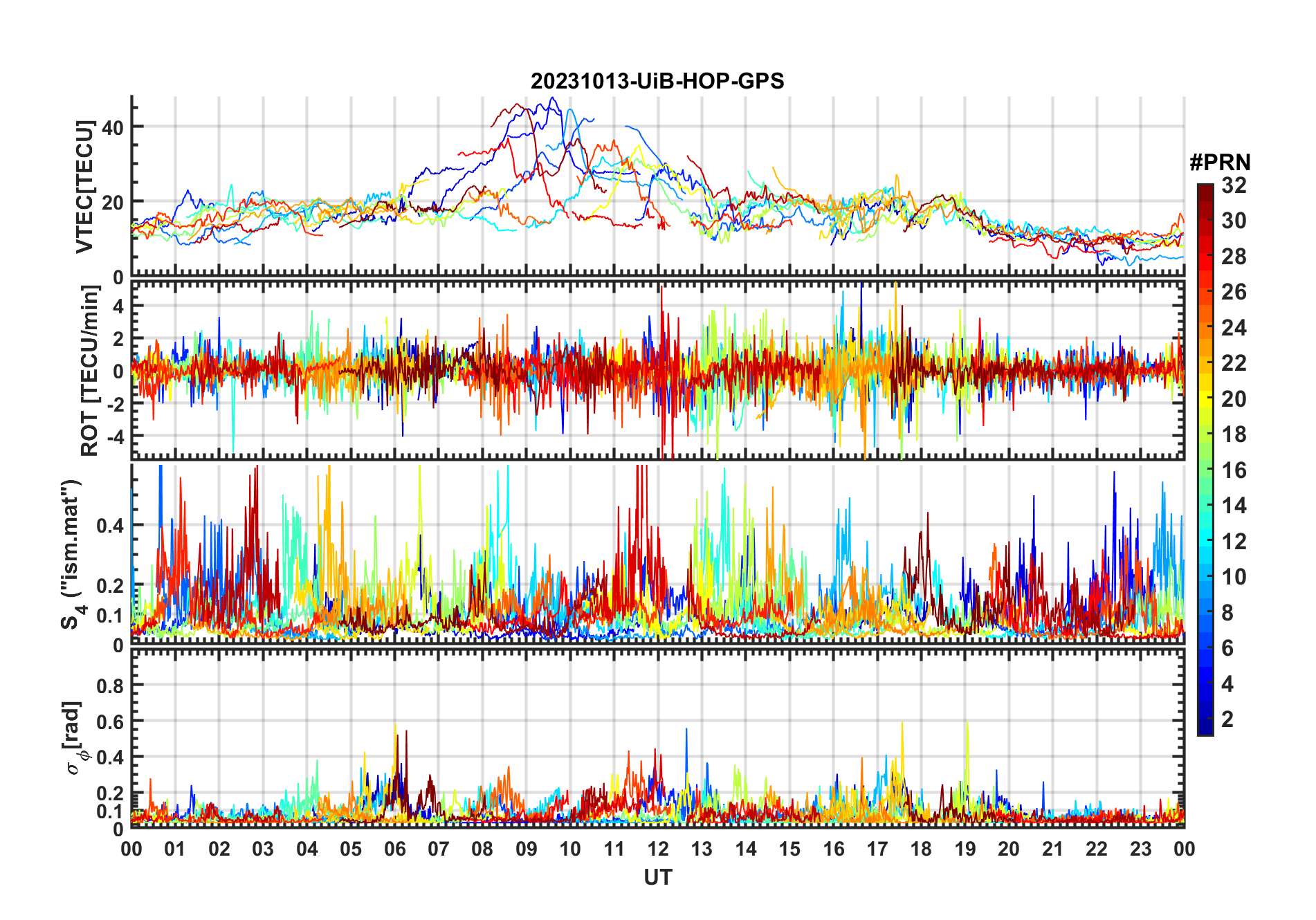Click the S4 ("ism.mat") axis label

tap(72, 554)
